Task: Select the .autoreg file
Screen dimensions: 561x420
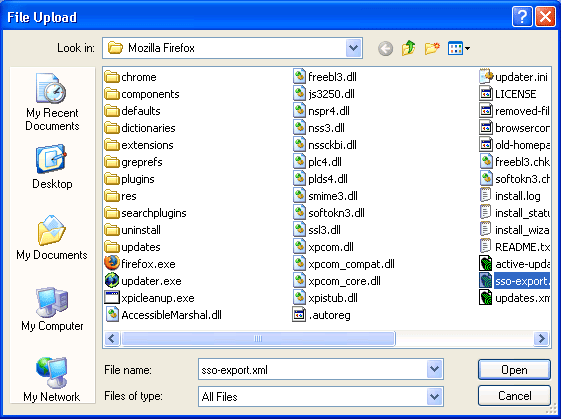Action: pos(321,315)
